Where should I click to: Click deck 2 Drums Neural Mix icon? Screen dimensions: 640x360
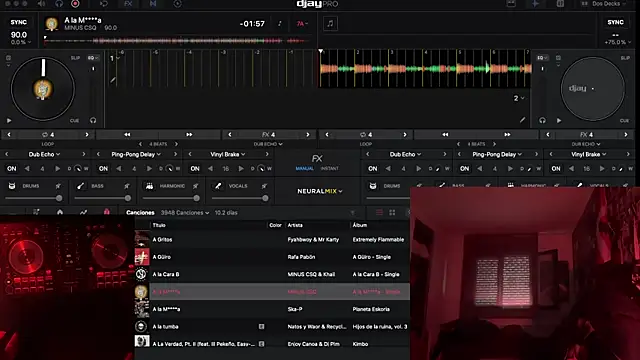point(373,186)
